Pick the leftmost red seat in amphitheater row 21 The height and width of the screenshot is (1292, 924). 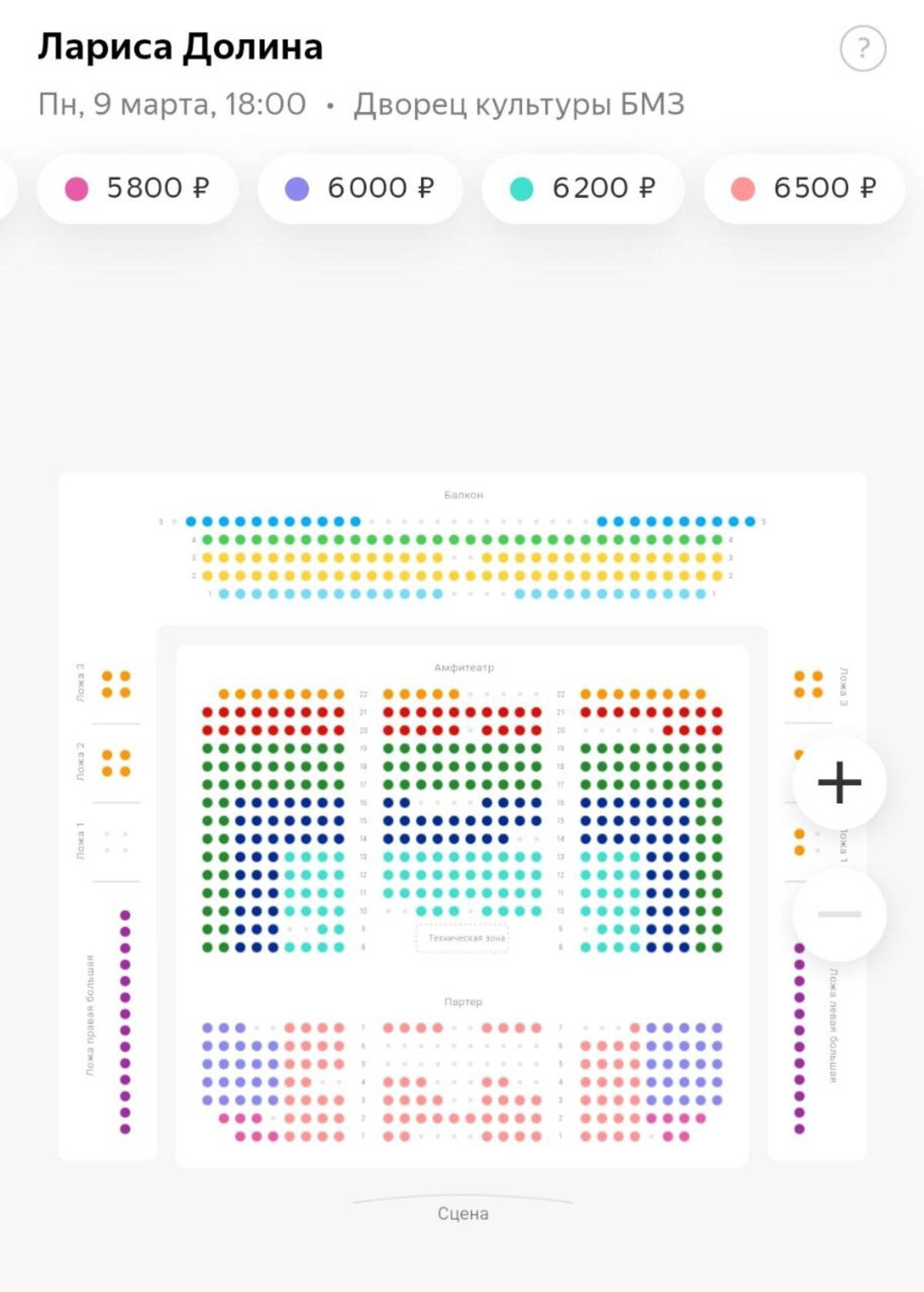click(207, 712)
